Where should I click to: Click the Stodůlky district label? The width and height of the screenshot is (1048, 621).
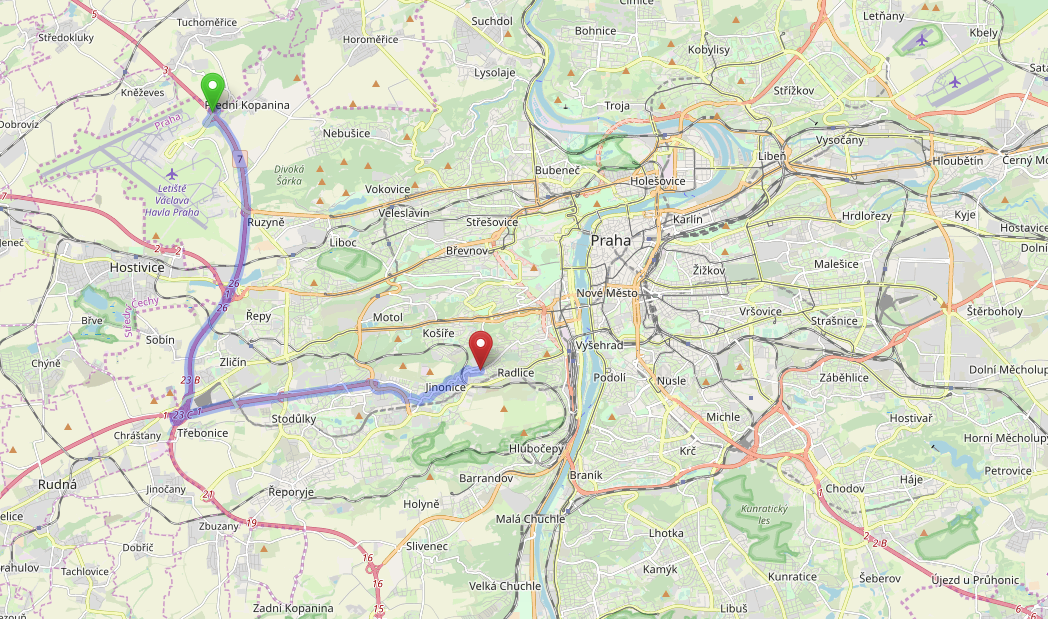tap(293, 419)
